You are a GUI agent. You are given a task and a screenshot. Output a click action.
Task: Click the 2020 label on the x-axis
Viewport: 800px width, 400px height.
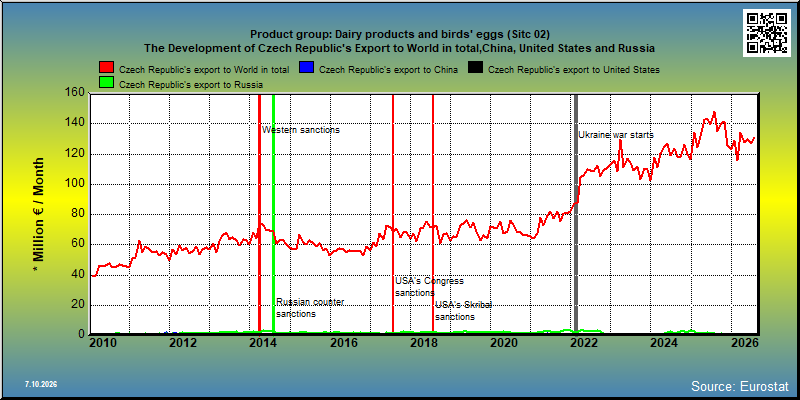503,343
